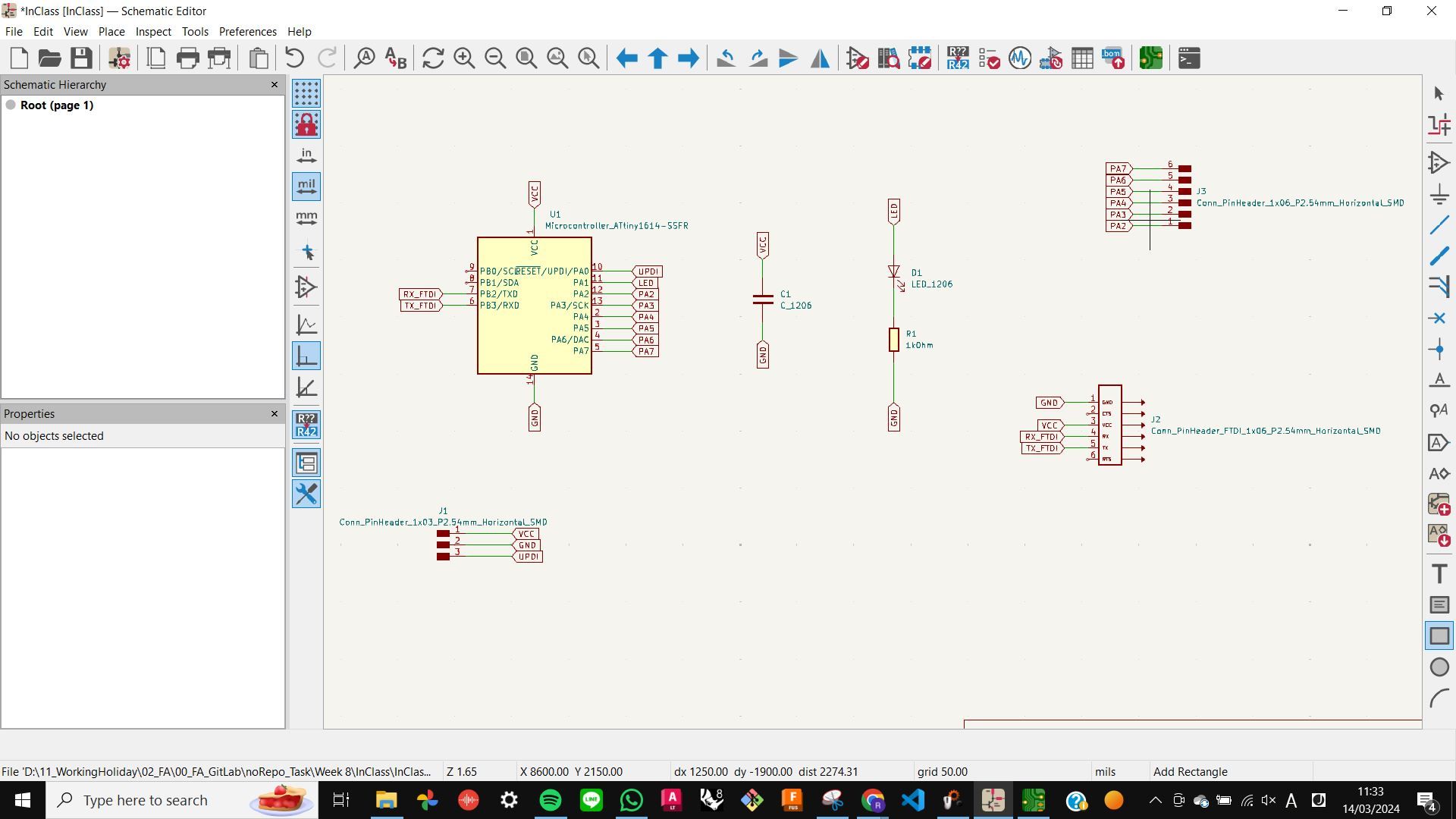Select the Zoom to Fit icon
The width and height of the screenshot is (1456, 819).
coord(527,58)
